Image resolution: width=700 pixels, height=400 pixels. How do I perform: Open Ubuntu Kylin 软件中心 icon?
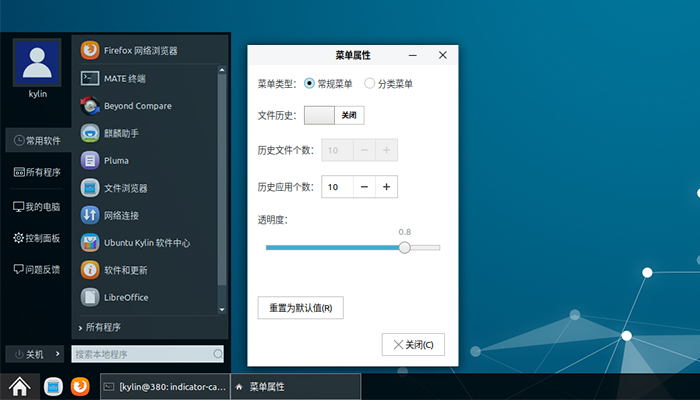click(90, 242)
